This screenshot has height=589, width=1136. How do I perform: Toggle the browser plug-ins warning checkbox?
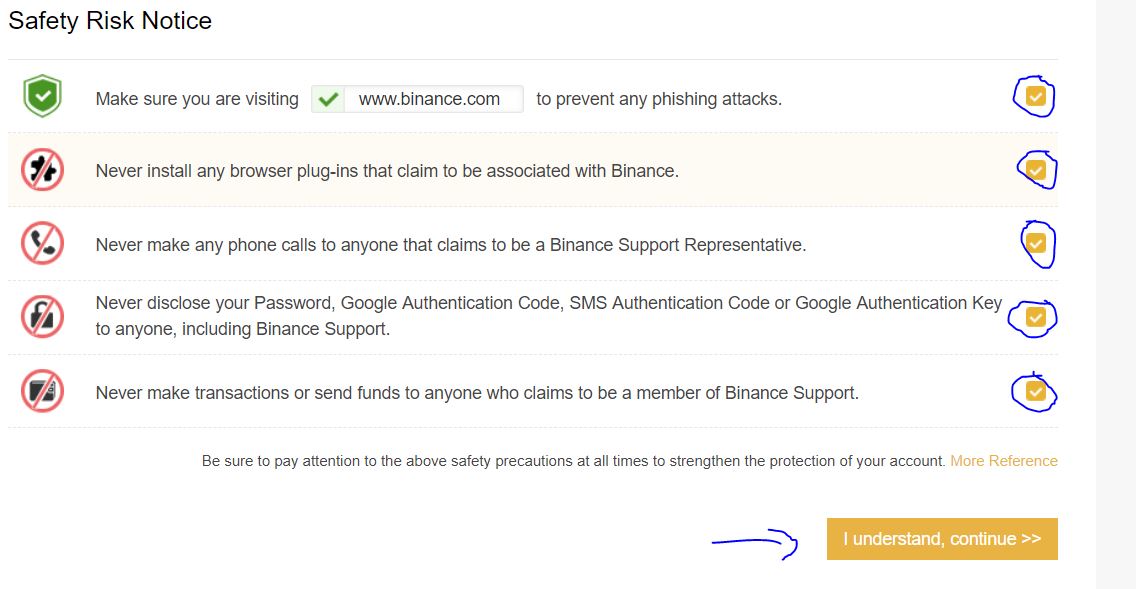pos(1036,170)
